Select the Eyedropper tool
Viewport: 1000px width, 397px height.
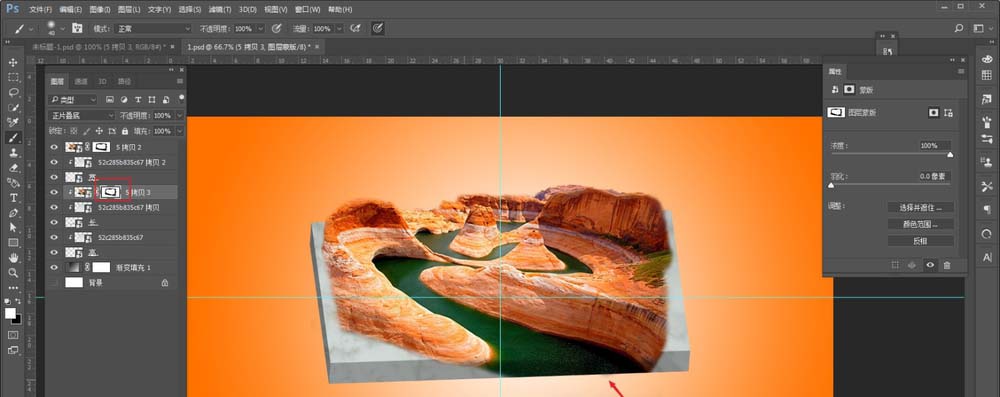point(13,122)
